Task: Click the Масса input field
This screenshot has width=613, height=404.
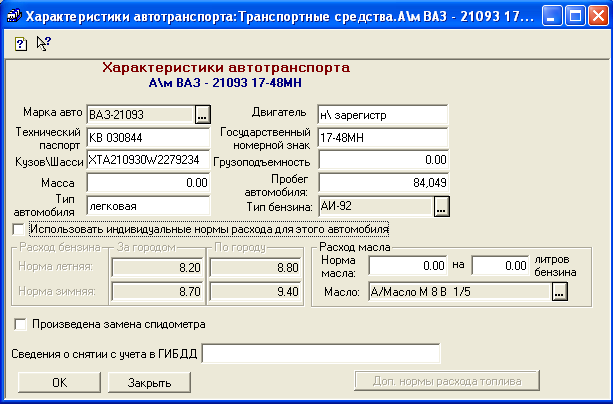Action: point(148,183)
